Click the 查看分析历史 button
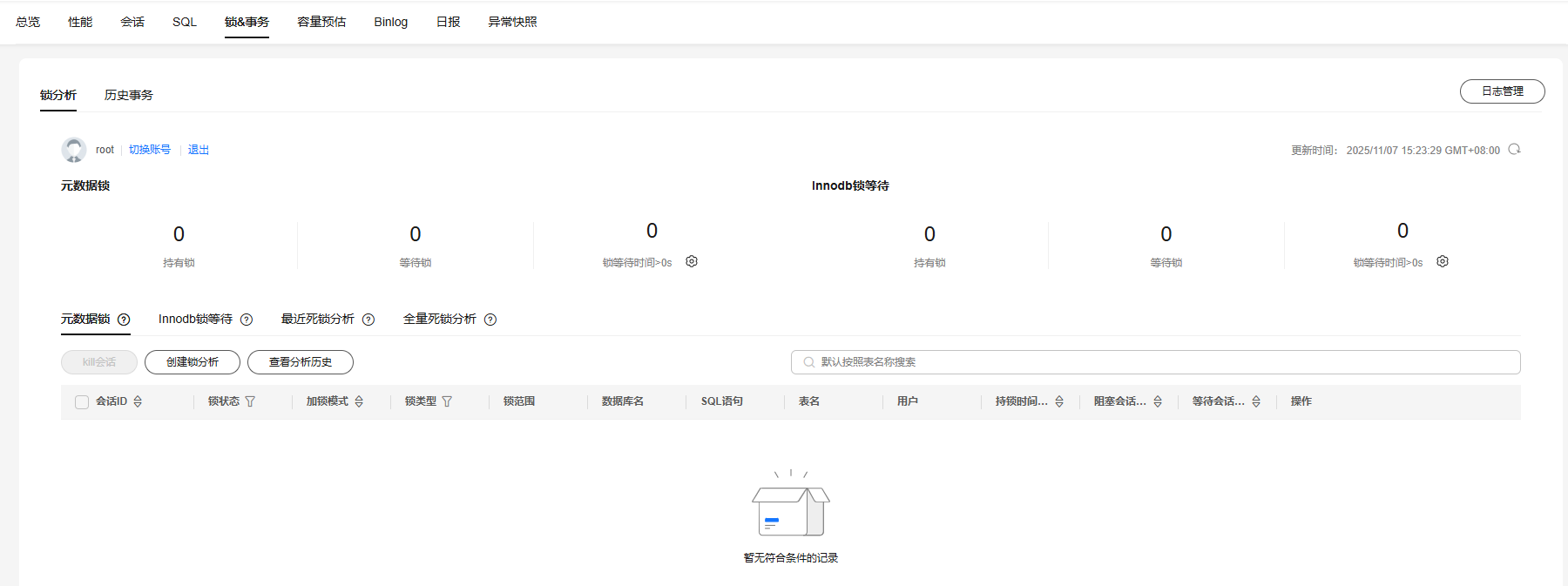This screenshot has height=586, width=1568. (301, 362)
